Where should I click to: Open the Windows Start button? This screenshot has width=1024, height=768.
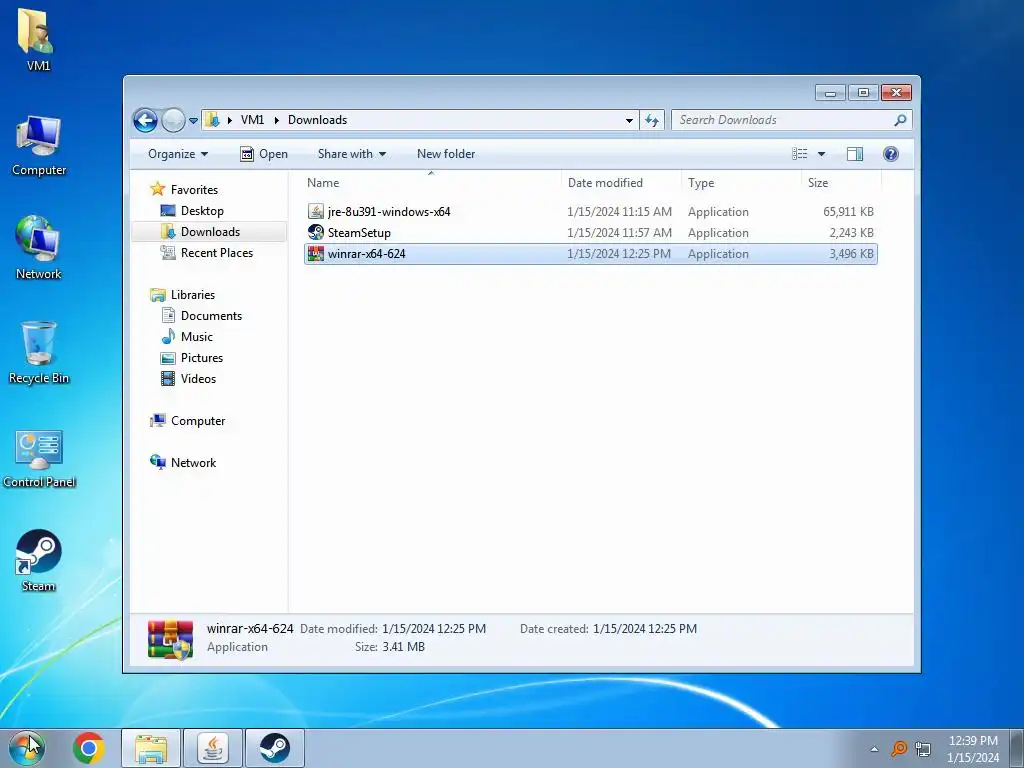click(27, 748)
